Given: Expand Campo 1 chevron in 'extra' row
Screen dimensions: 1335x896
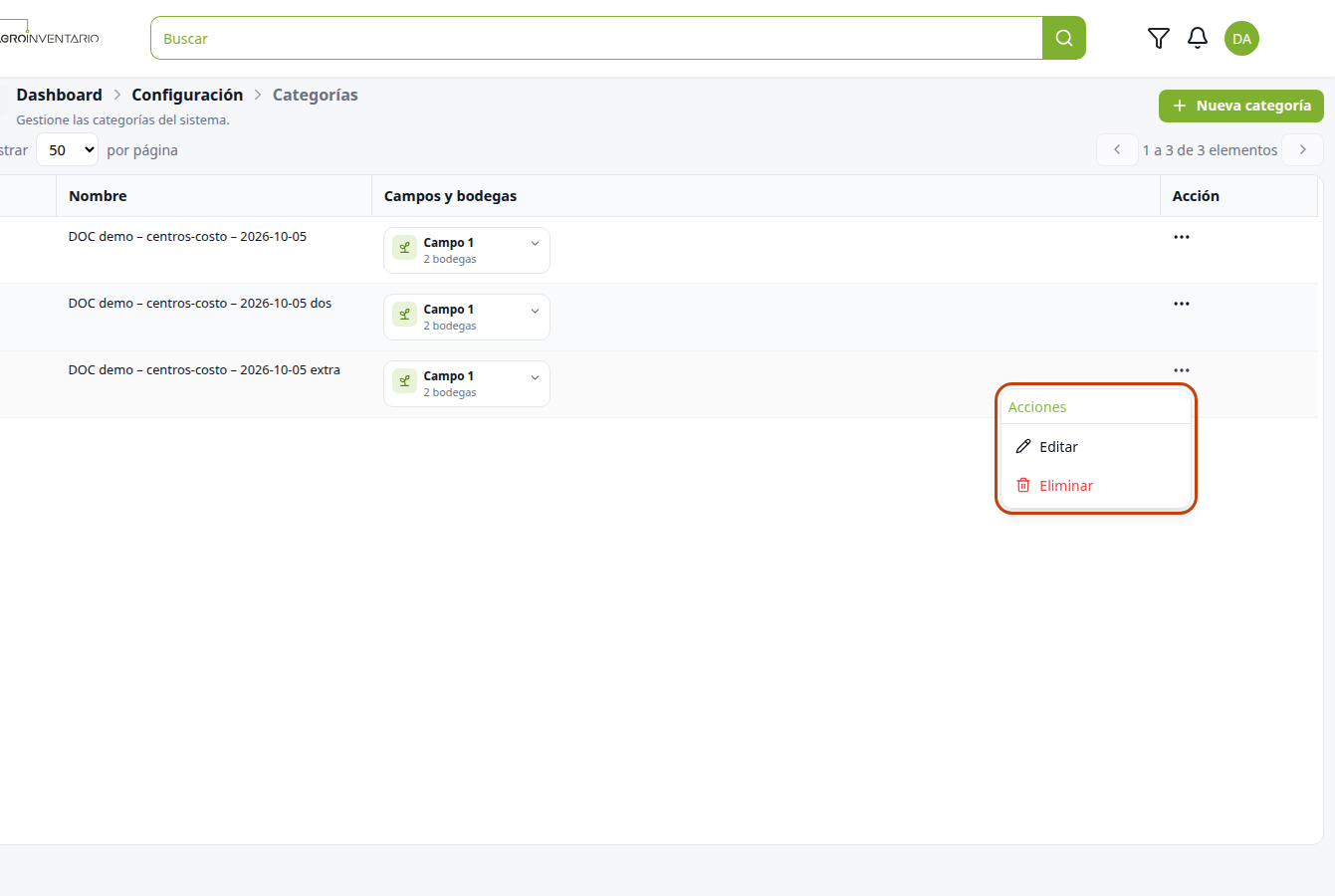Looking at the screenshot, I should [x=535, y=377].
